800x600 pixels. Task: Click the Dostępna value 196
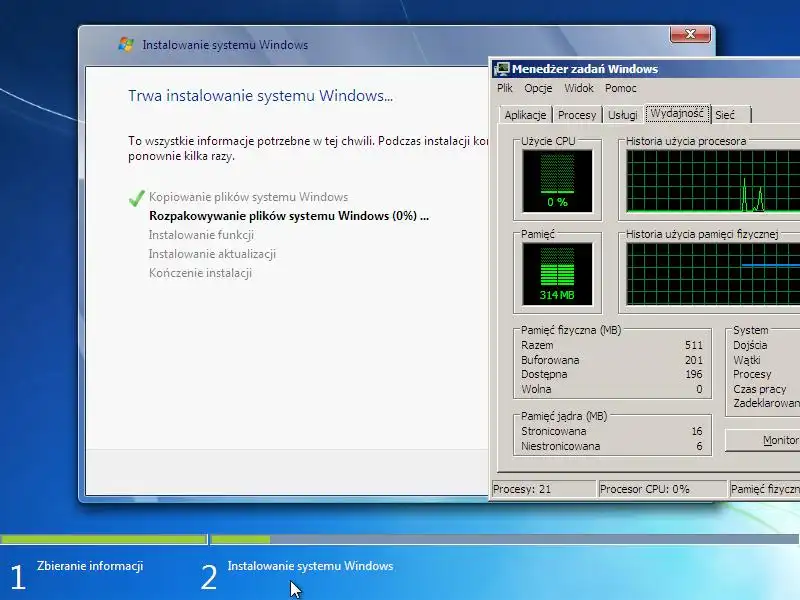693,374
